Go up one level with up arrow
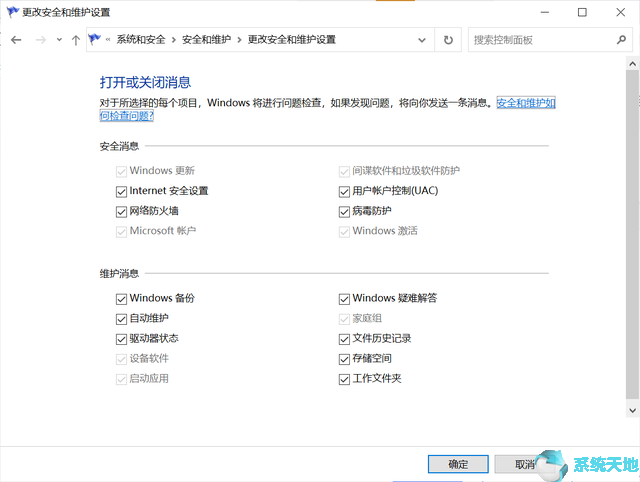The width and height of the screenshot is (640, 482). click(76, 40)
